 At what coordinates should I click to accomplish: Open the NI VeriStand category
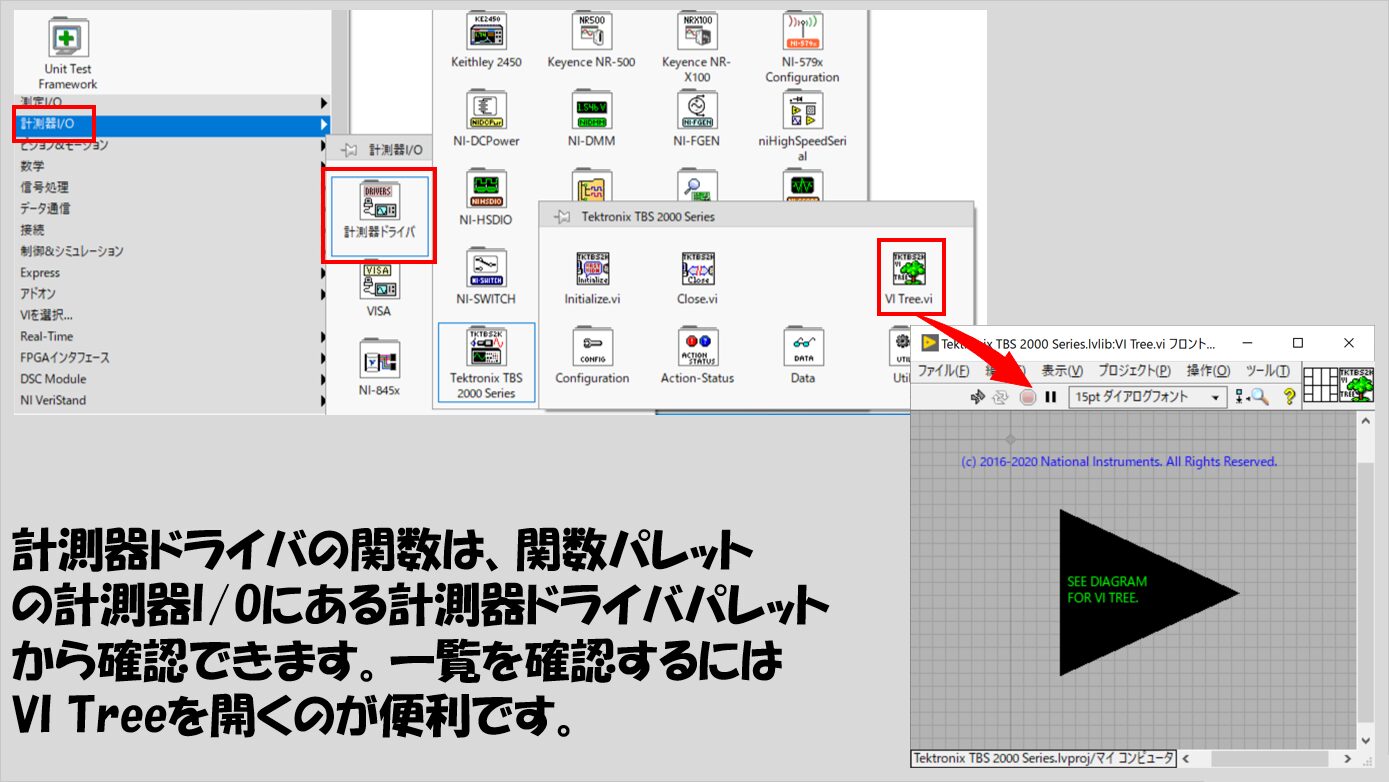coord(172,400)
